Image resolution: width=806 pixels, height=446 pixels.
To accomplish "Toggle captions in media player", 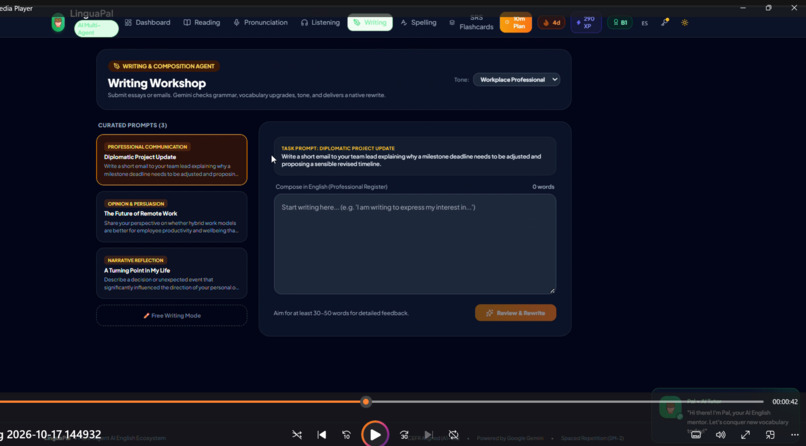I will [695, 435].
